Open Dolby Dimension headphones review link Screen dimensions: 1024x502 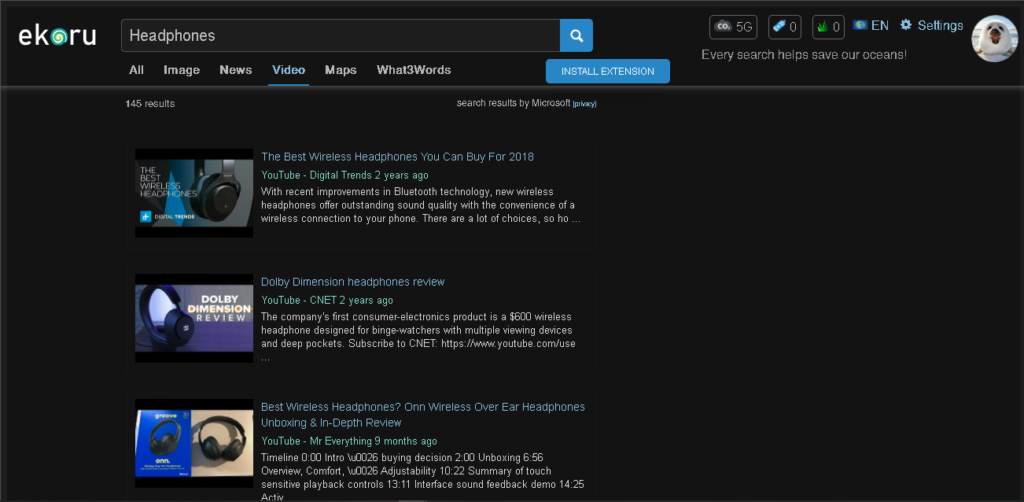click(x=353, y=282)
